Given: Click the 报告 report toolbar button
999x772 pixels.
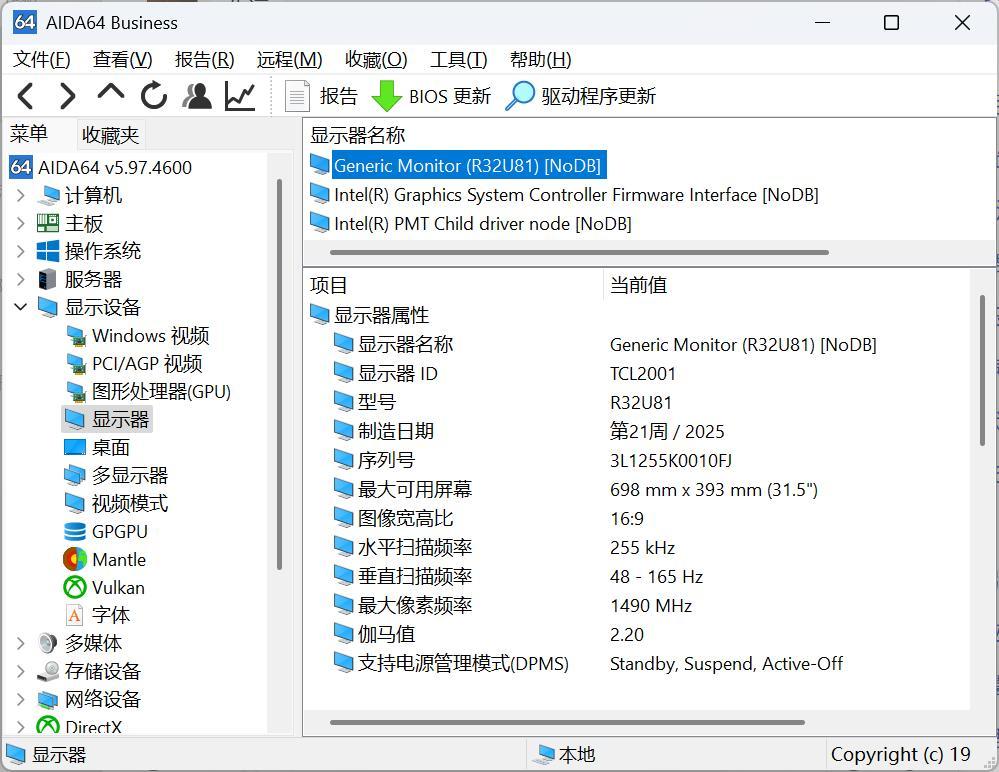Looking at the screenshot, I should 321,96.
